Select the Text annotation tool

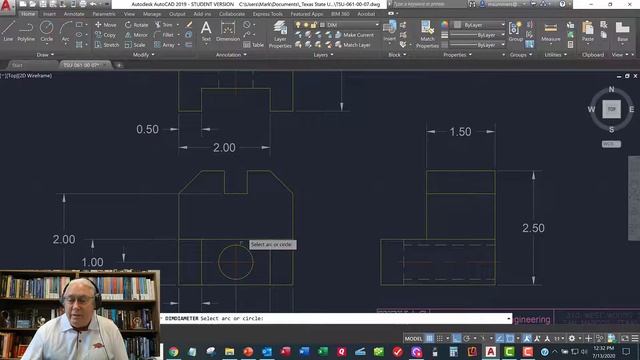click(206, 31)
